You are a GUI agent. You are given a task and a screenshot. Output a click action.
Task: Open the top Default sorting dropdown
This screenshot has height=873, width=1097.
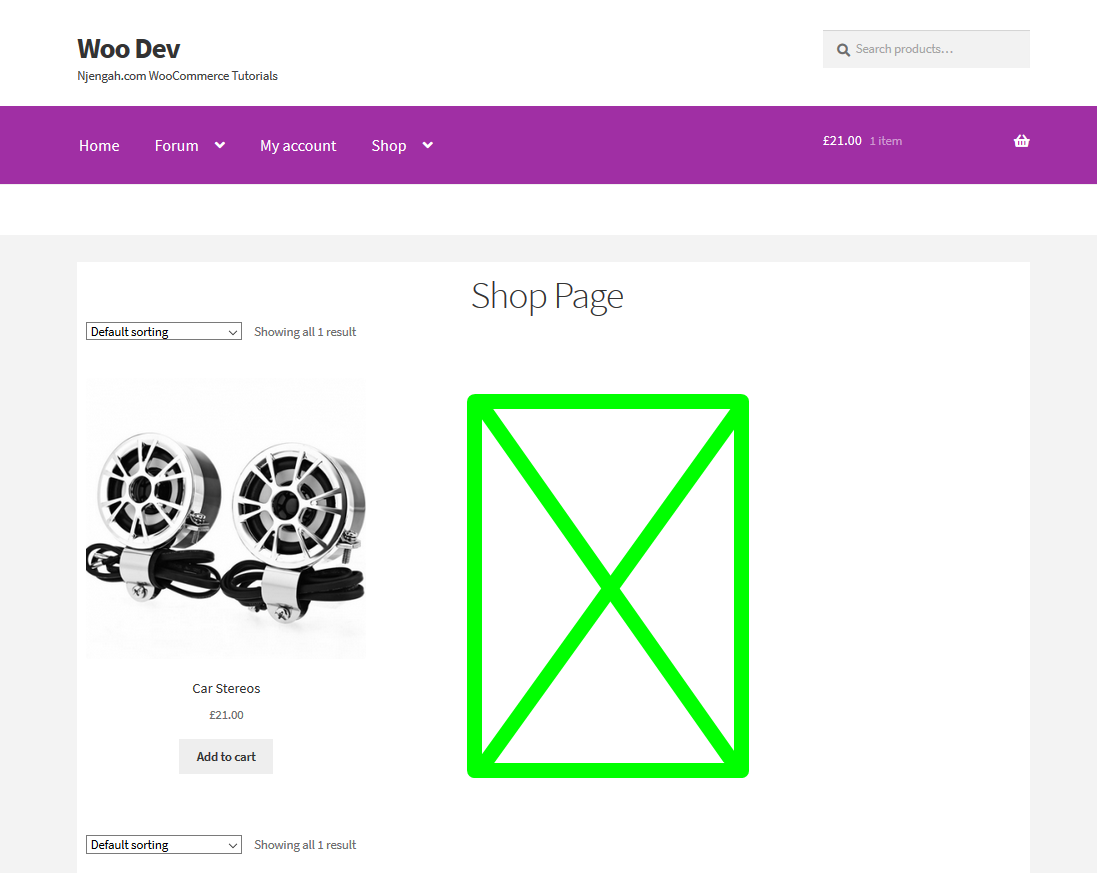[x=164, y=332]
